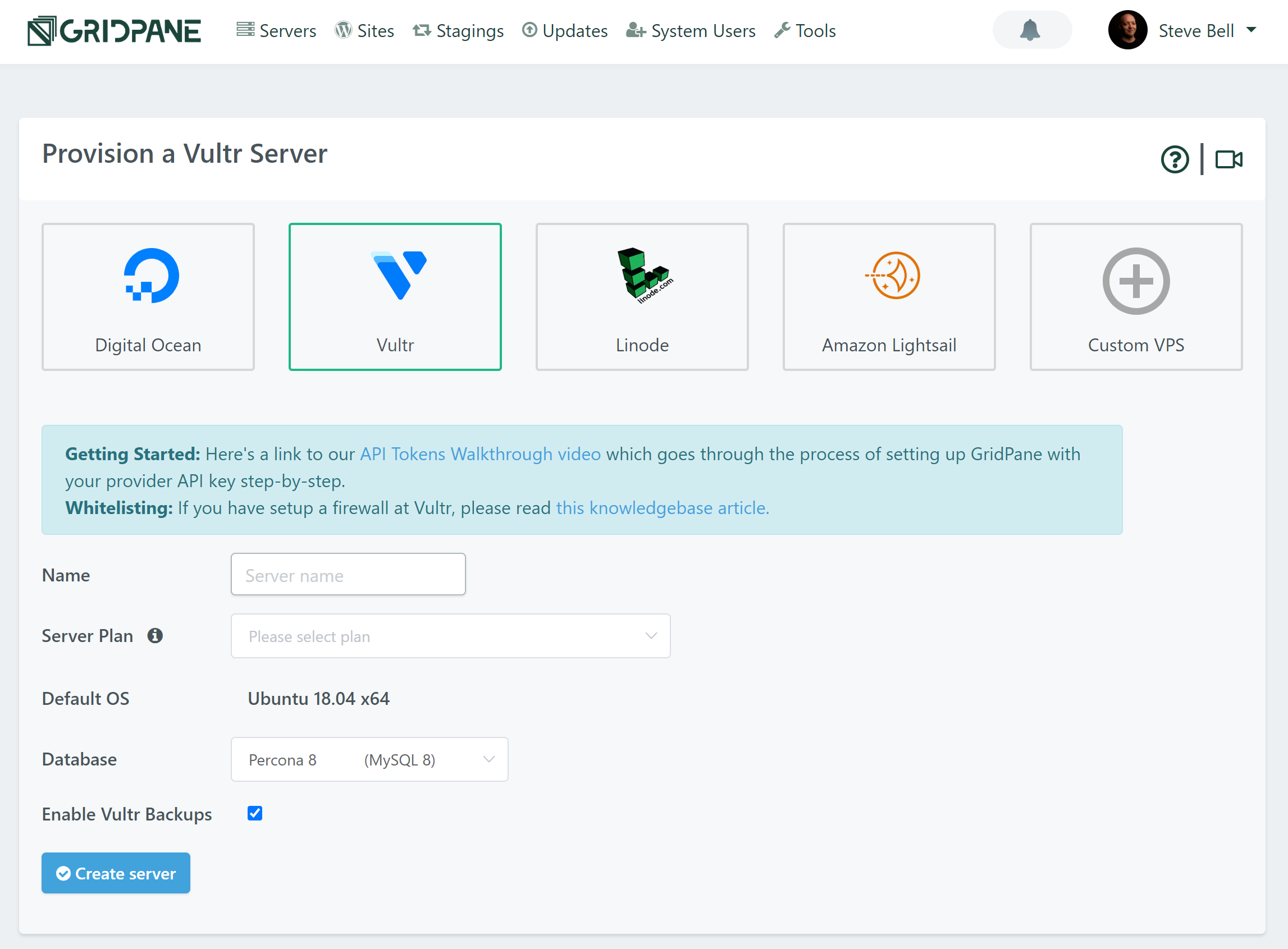The width and height of the screenshot is (1288, 949).
Task: Click the GridPane logo
Action: (x=115, y=31)
